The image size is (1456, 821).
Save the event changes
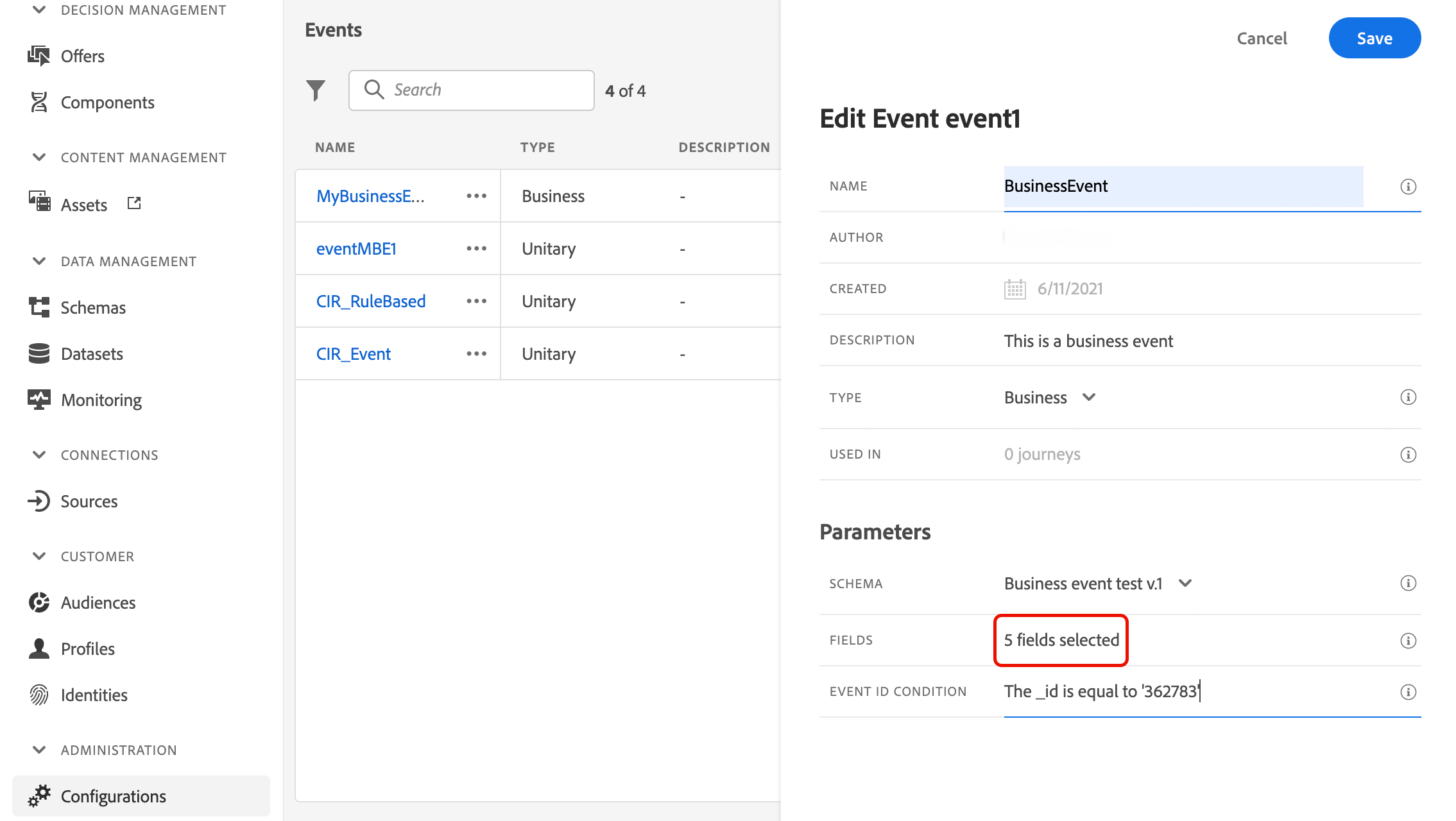pos(1374,38)
